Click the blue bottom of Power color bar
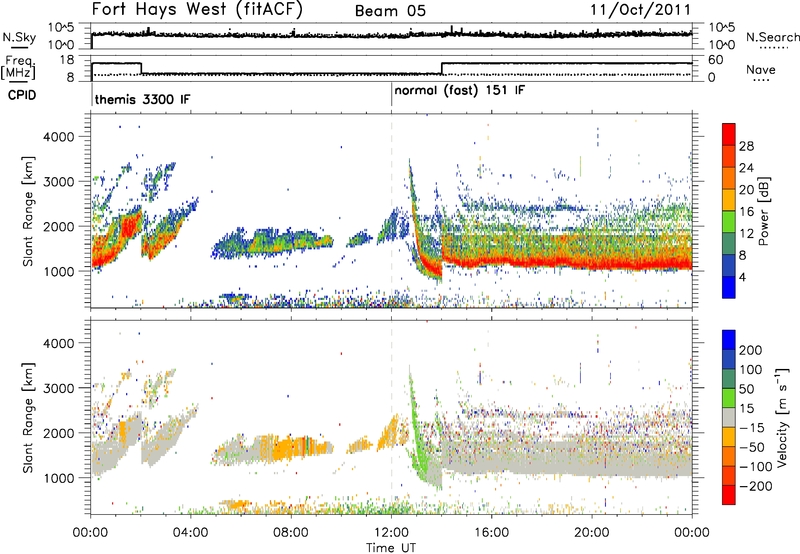 [x=729, y=287]
